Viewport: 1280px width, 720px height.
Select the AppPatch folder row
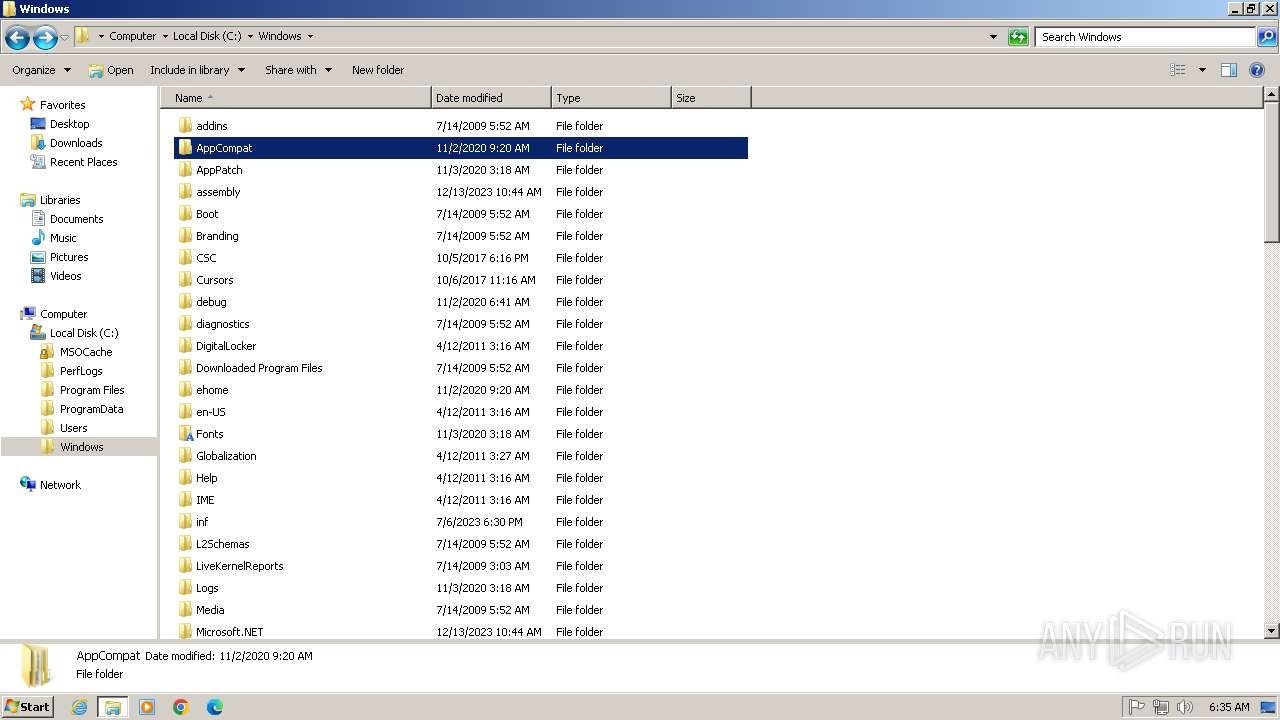coord(461,170)
